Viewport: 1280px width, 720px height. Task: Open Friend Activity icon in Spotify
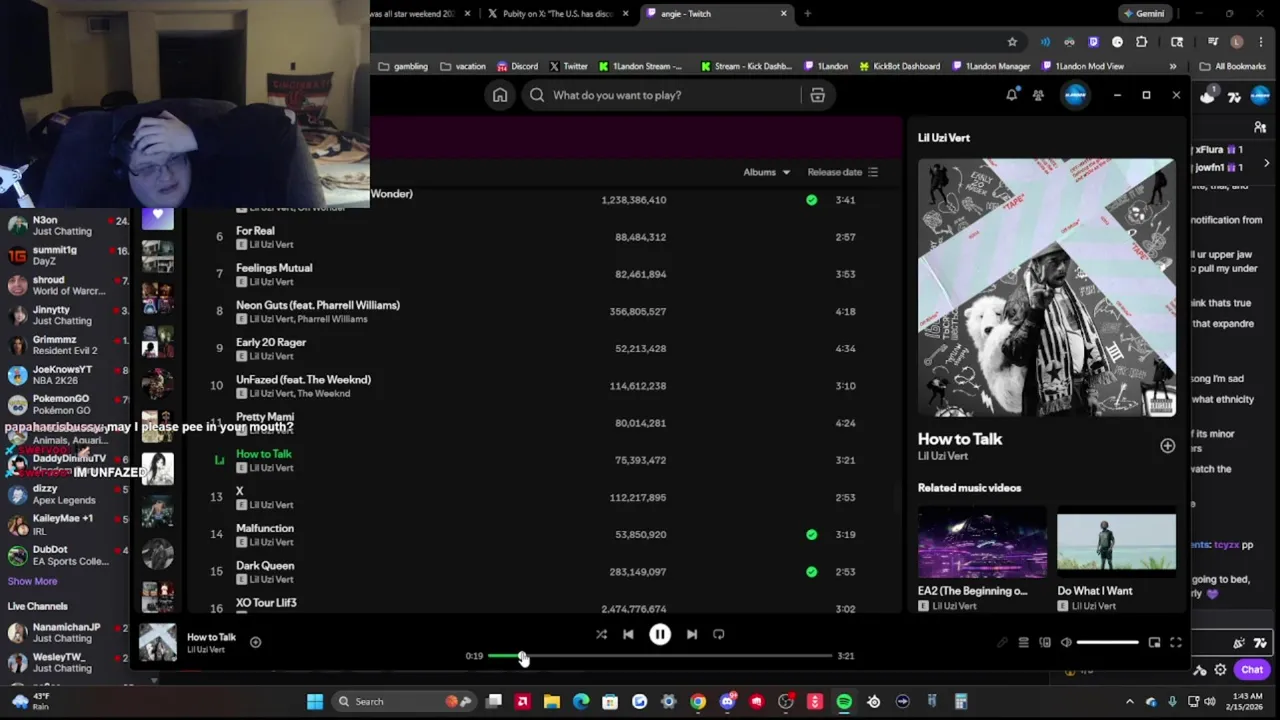click(x=1038, y=95)
